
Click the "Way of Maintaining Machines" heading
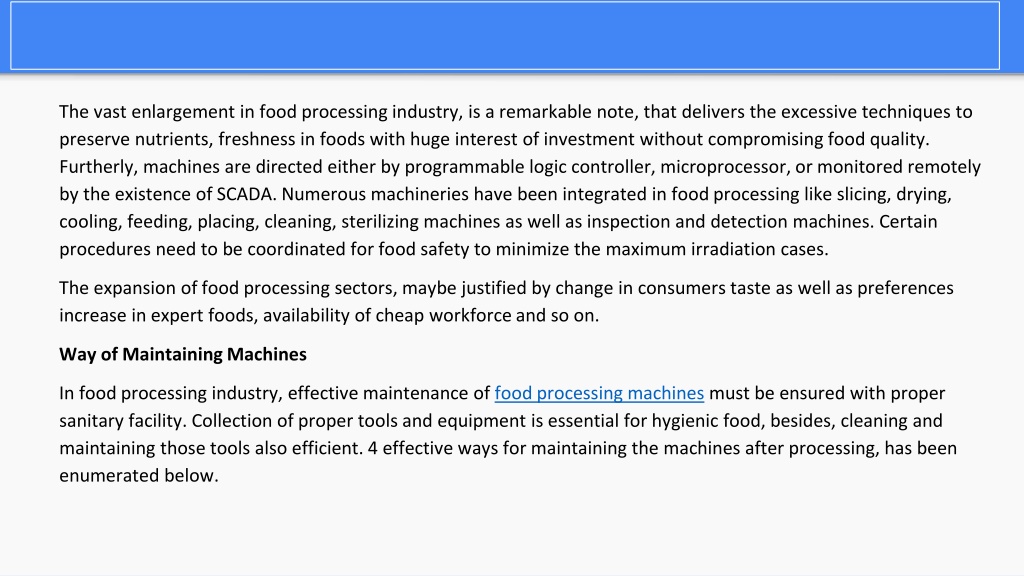point(183,354)
